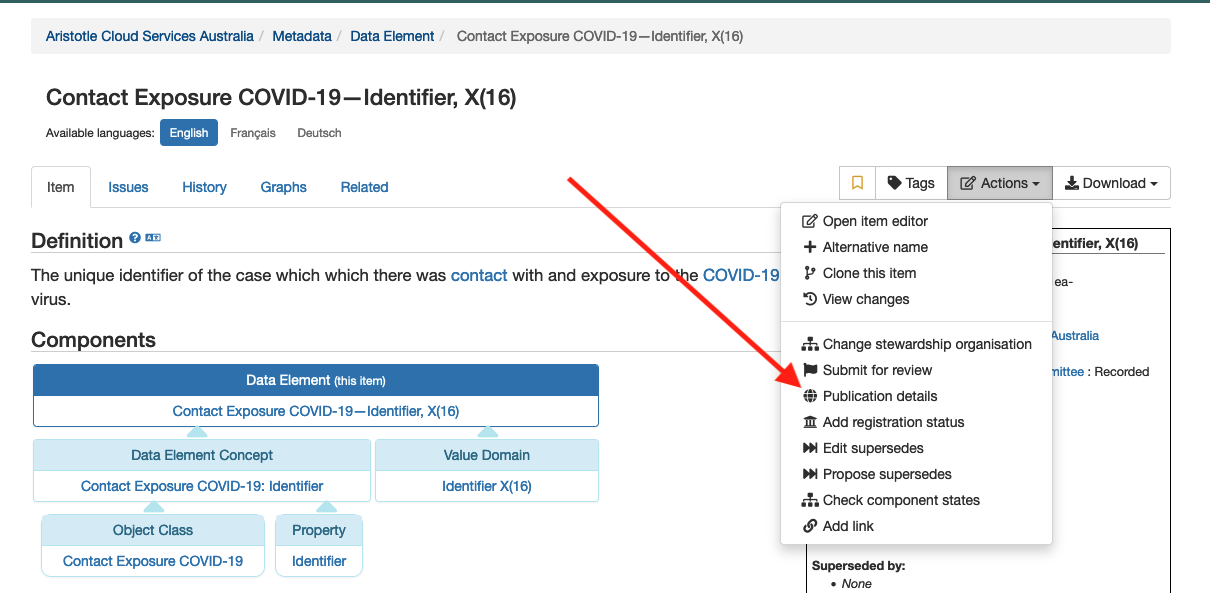Switch to the History tab

204,187
